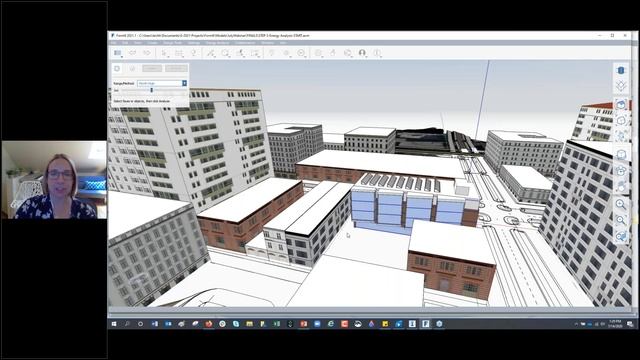Select the line sketch tool

click(x=211, y=53)
